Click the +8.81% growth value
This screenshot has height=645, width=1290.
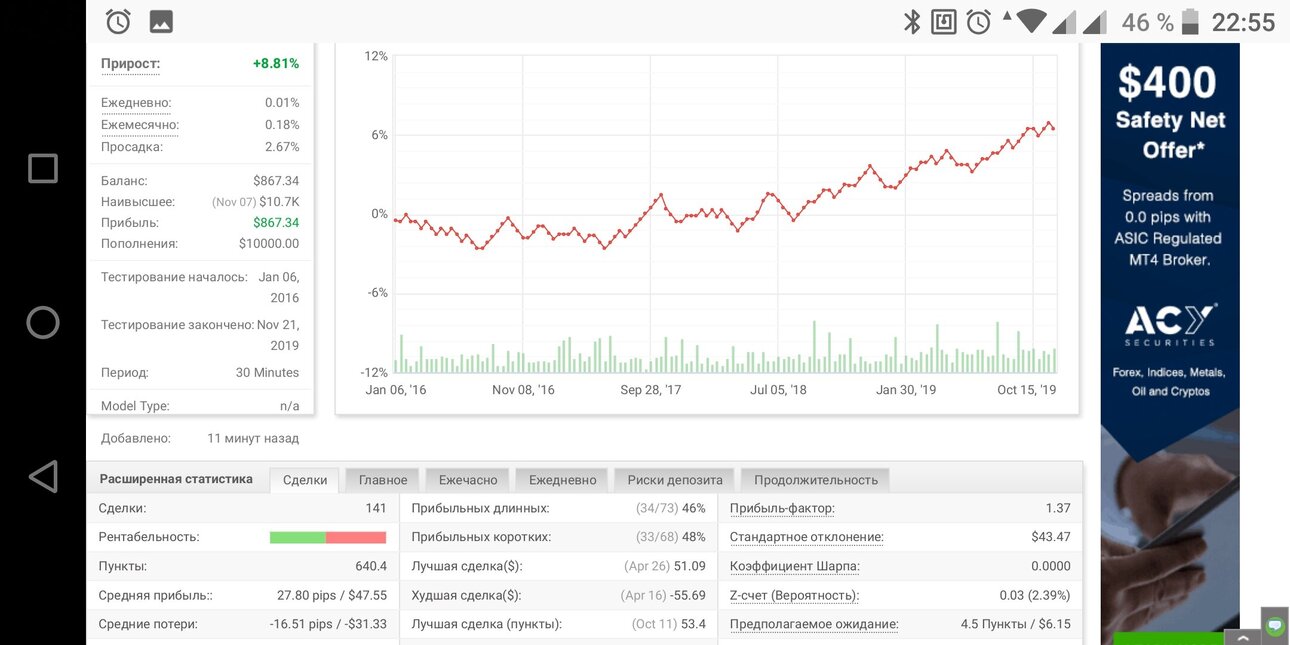coord(275,63)
